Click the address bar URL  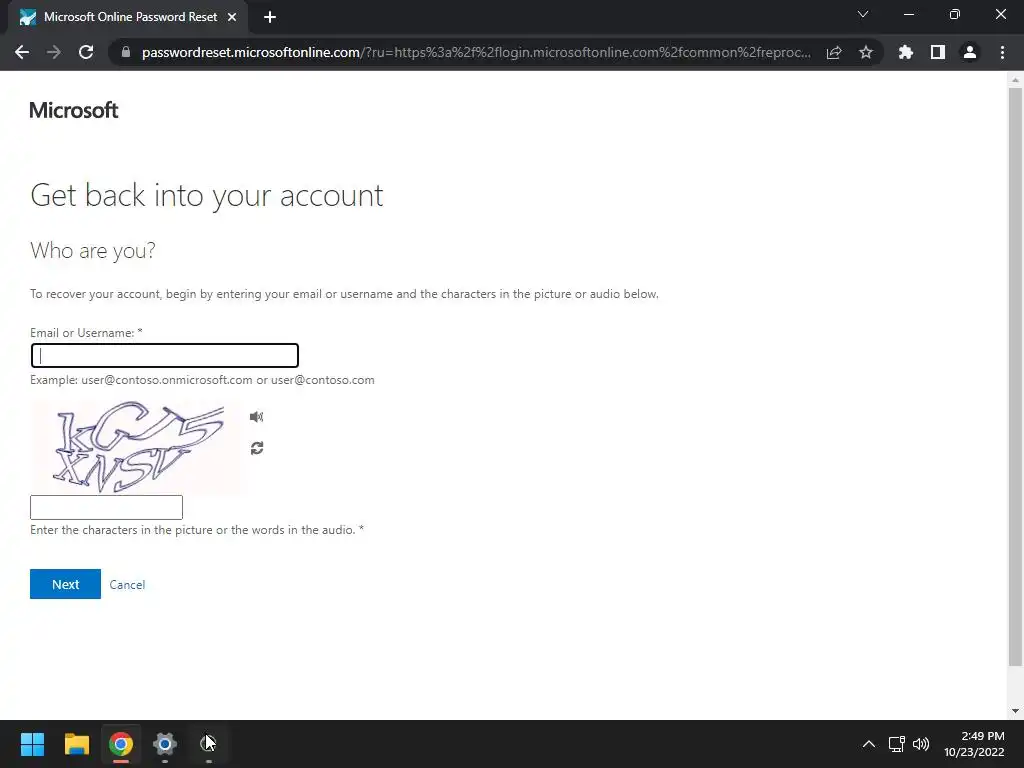(476, 52)
